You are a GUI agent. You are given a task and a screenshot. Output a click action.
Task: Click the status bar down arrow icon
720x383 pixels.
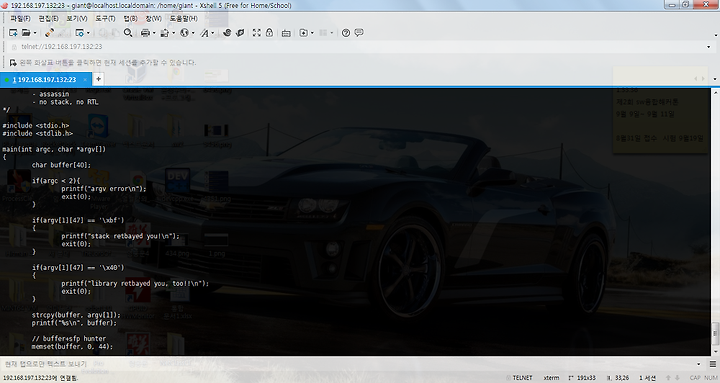[x=677, y=378]
